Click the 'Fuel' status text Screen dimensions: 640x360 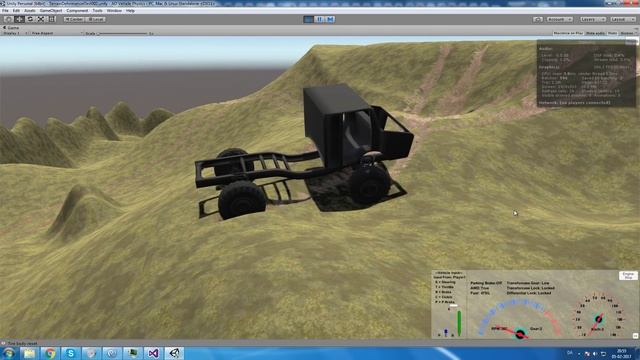tap(480, 293)
